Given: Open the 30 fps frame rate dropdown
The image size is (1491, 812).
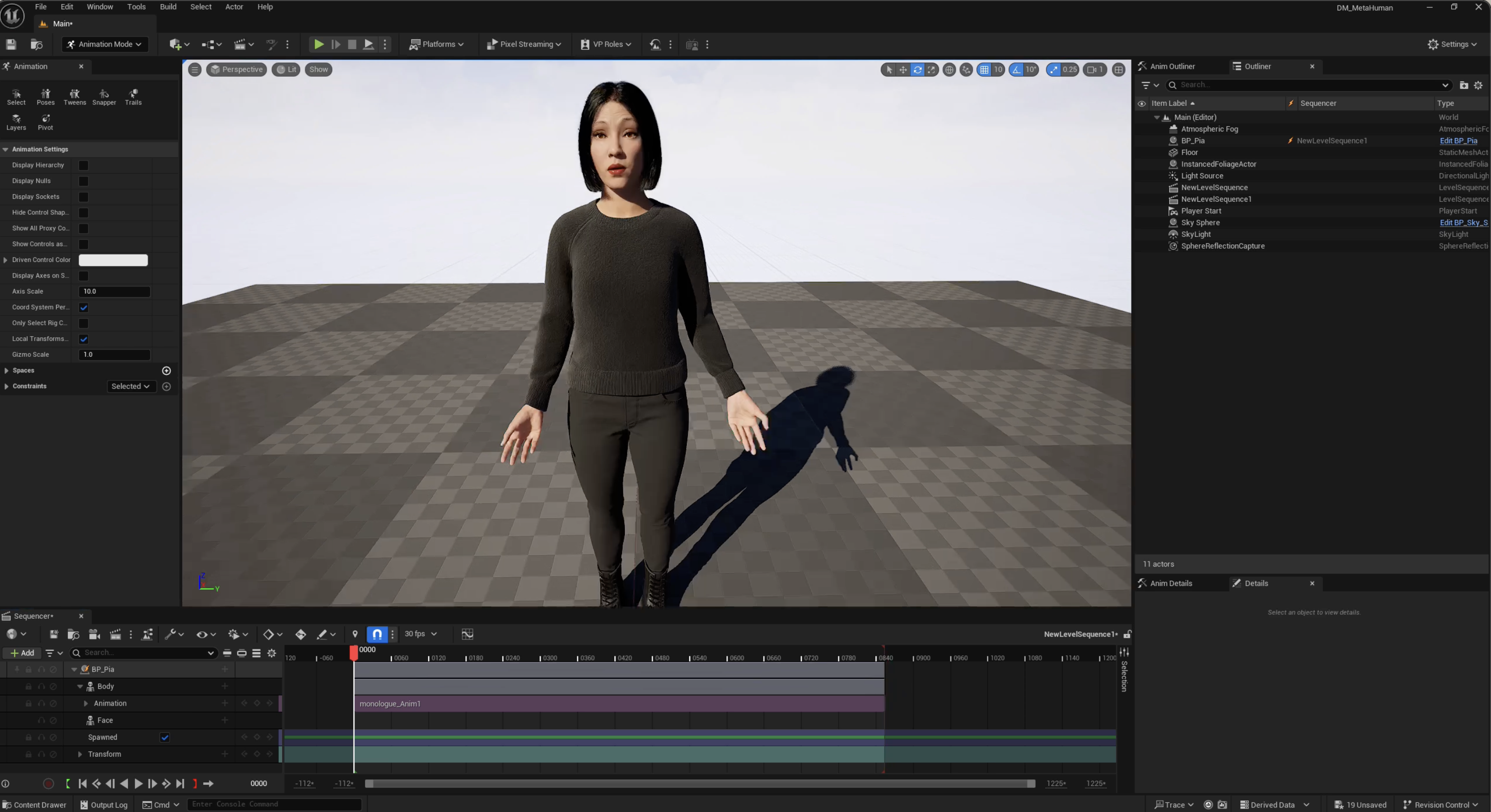Looking at the screenshot, I should [420, 634].
